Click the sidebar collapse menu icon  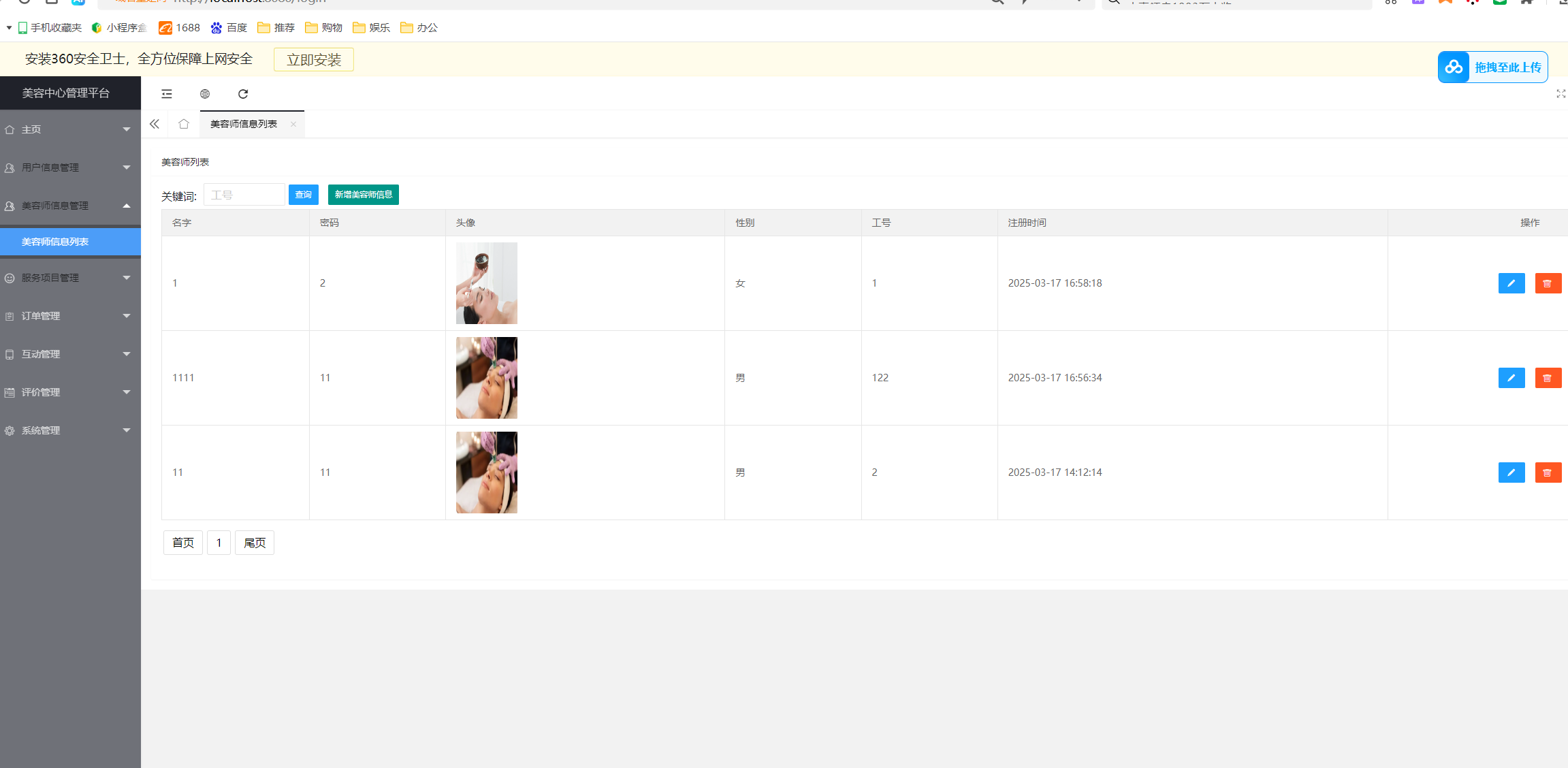pos(167,94)
